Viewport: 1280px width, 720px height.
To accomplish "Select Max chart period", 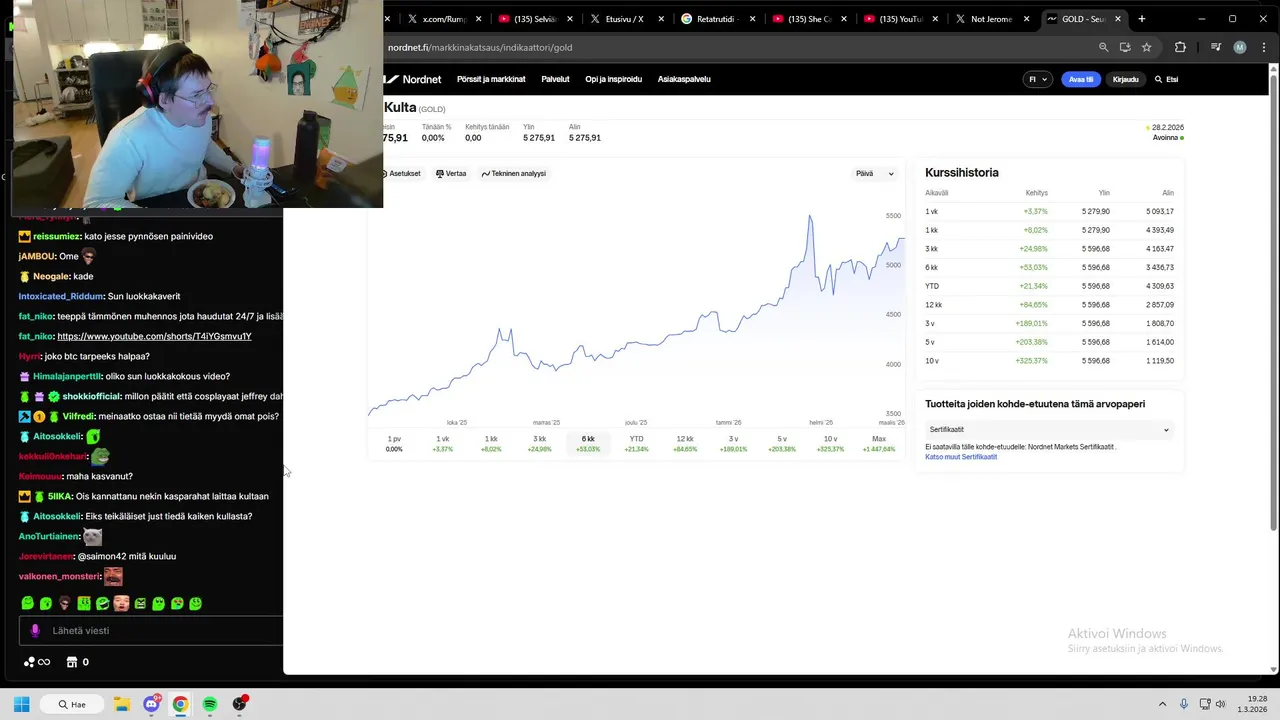I will [x=879, y=443].
